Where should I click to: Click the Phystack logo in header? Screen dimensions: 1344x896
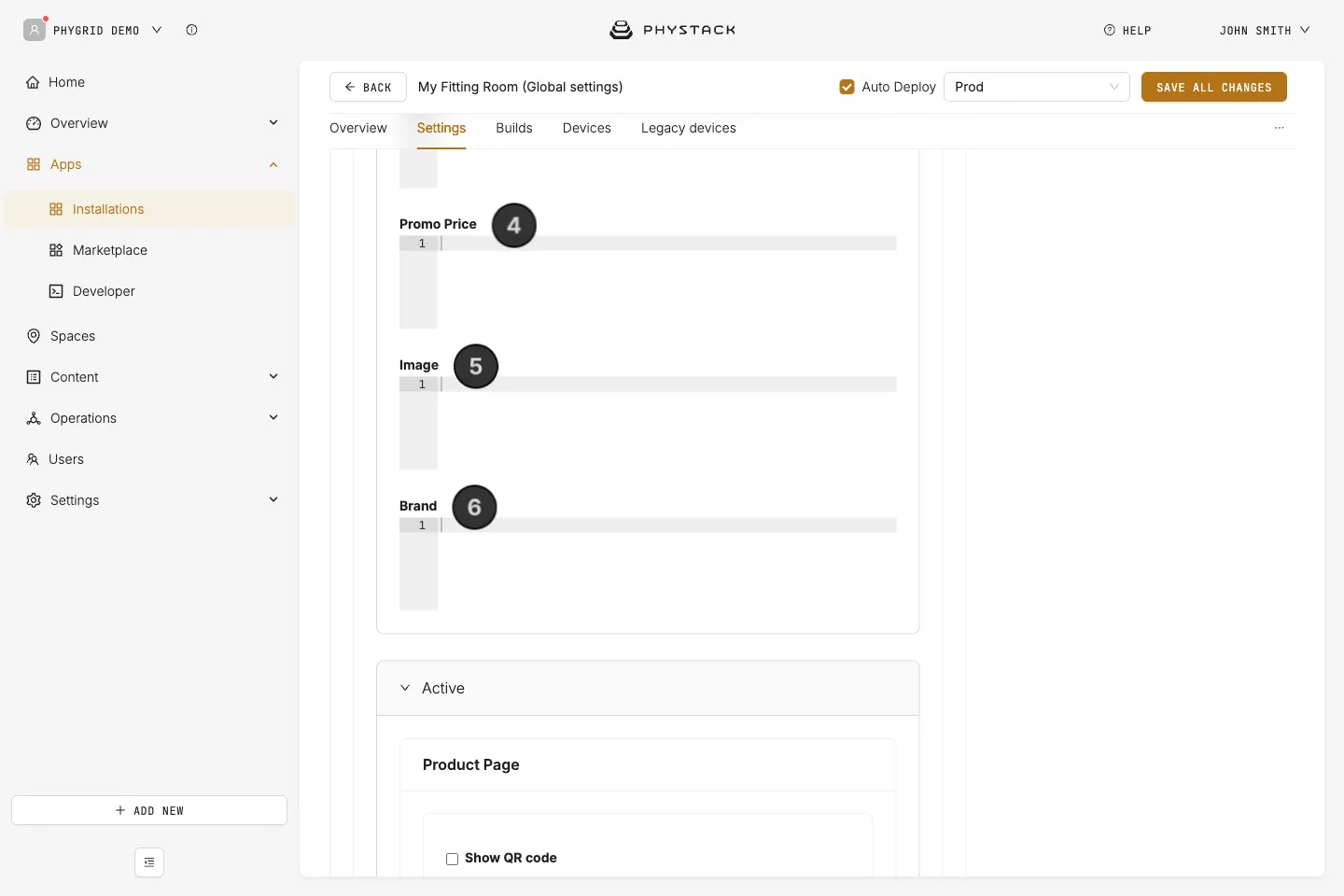click(x=672, y=30)
